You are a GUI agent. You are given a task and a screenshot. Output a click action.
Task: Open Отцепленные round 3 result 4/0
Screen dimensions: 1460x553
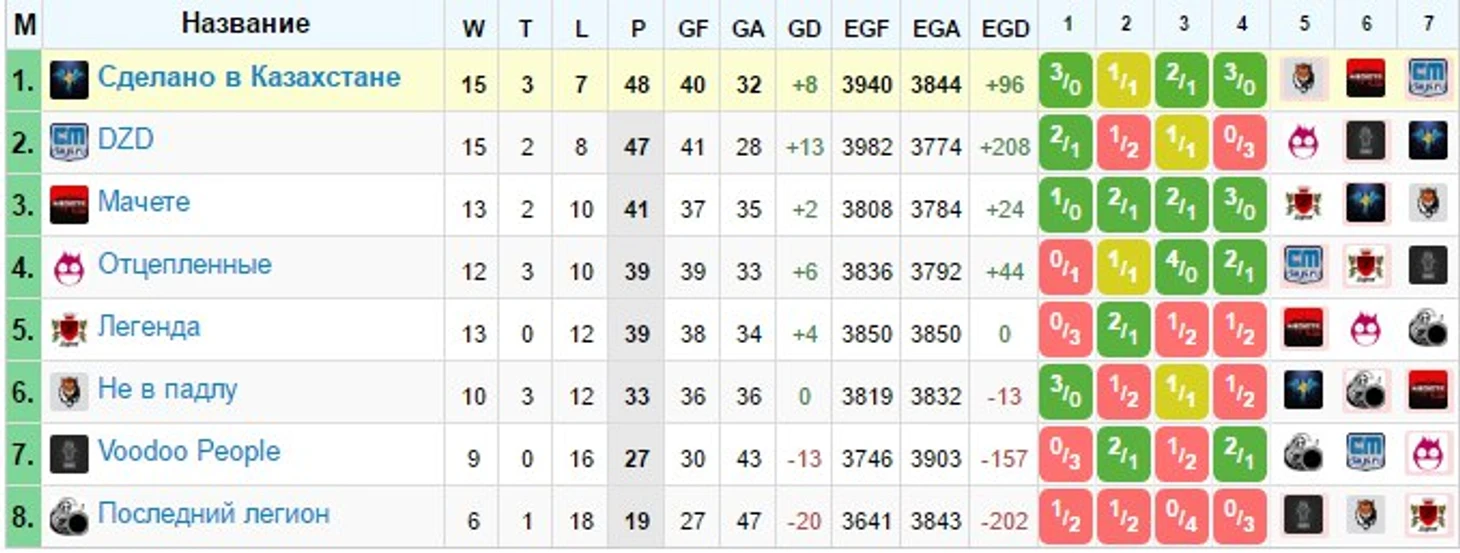tap(1183, 267)
